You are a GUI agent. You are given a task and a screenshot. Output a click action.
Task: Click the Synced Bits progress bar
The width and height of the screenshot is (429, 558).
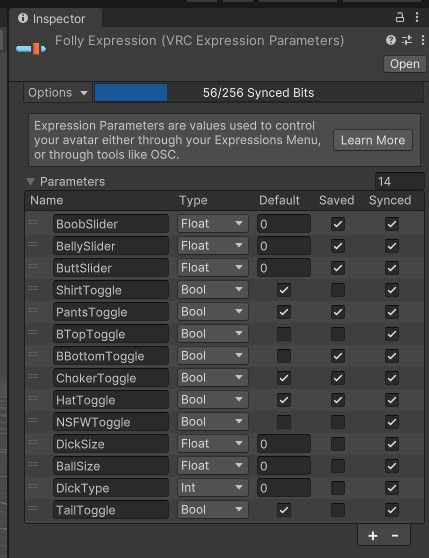pos(259,93)
